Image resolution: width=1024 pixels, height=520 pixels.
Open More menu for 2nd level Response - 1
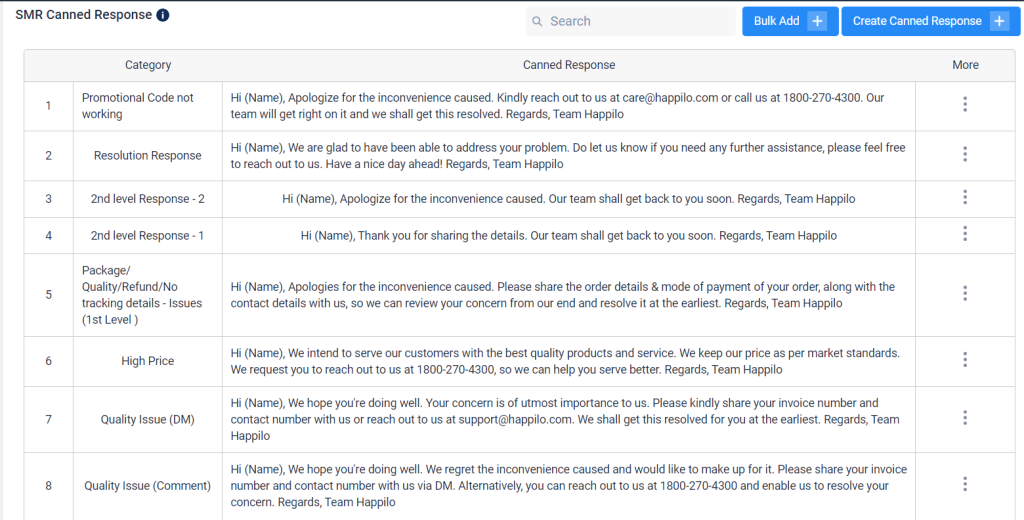(x=965, y=234)
